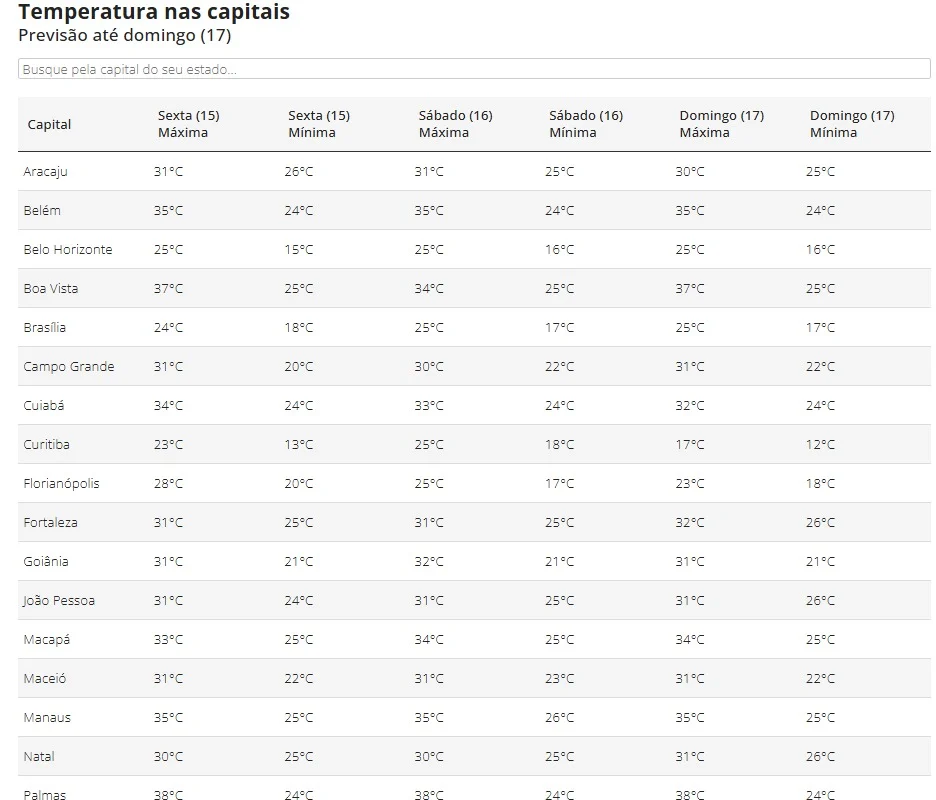Select the Aracaju row name
936x800 pixels.
click(x=45, y=171)
